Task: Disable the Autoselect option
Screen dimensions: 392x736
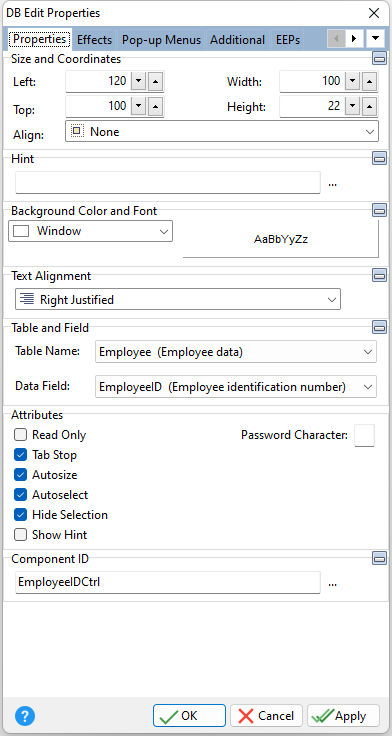Action: 20,495
